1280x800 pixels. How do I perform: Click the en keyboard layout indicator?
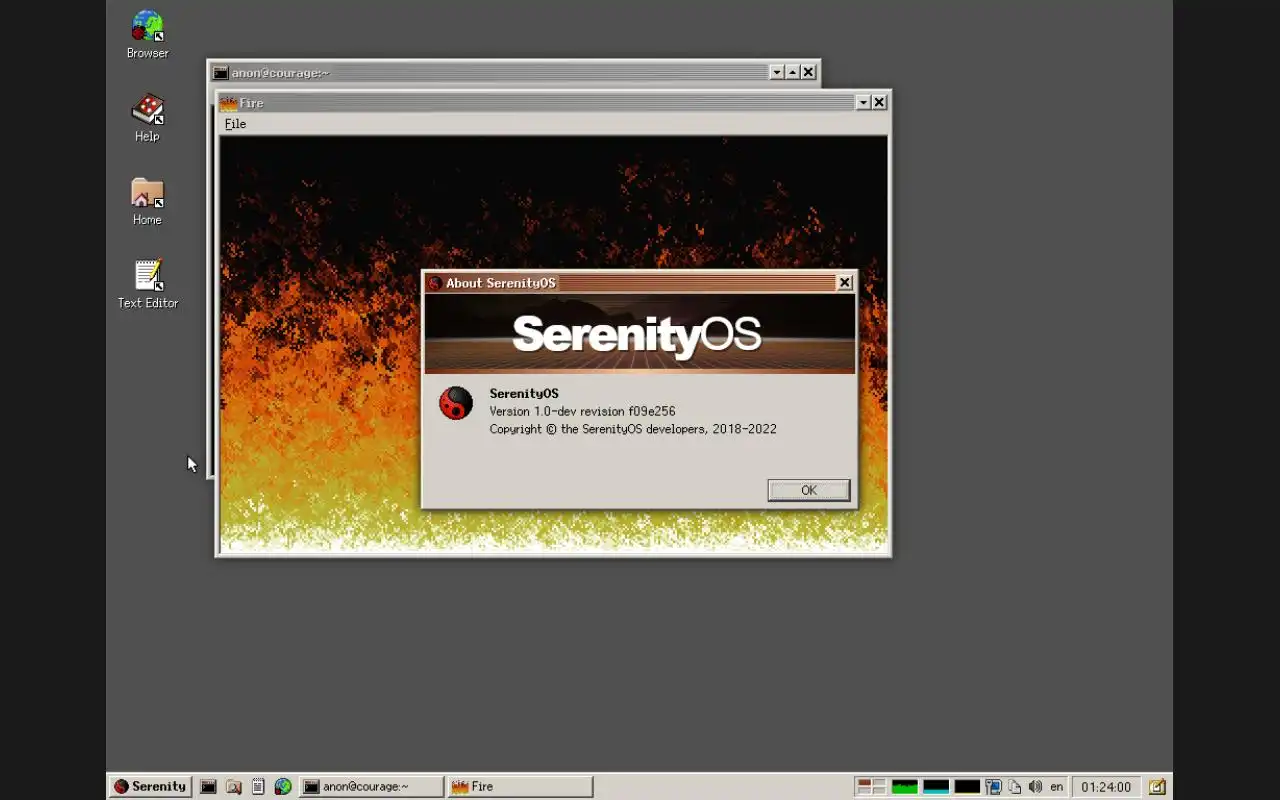[x=1057, y=787]
